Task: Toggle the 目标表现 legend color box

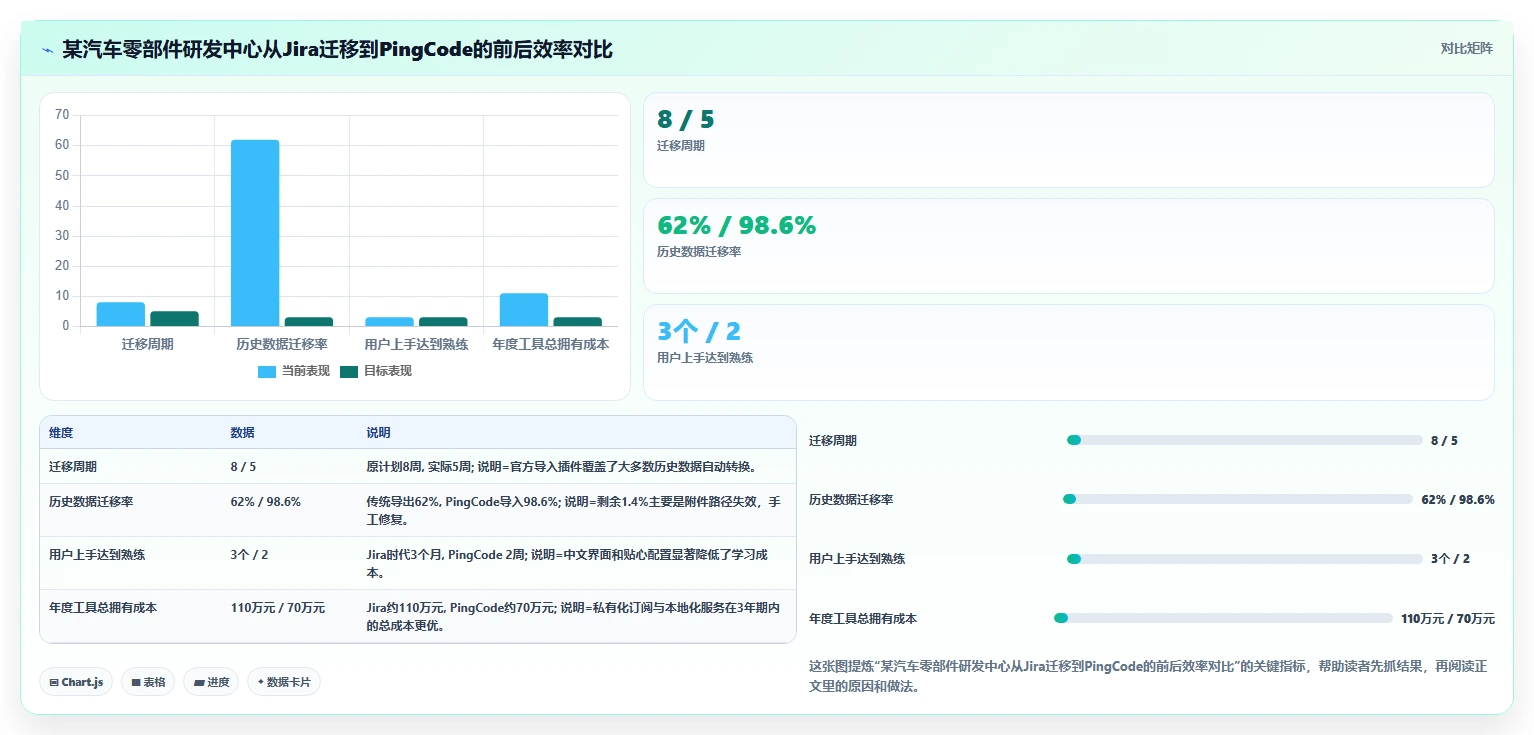Action: click(x=349, y=371)
